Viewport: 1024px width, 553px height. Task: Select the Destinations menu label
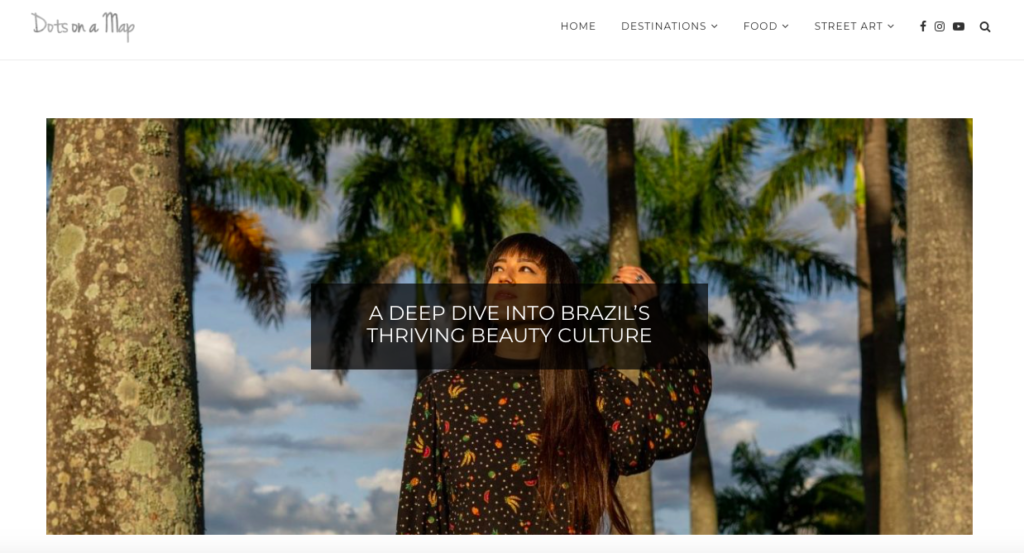[664, 26]
